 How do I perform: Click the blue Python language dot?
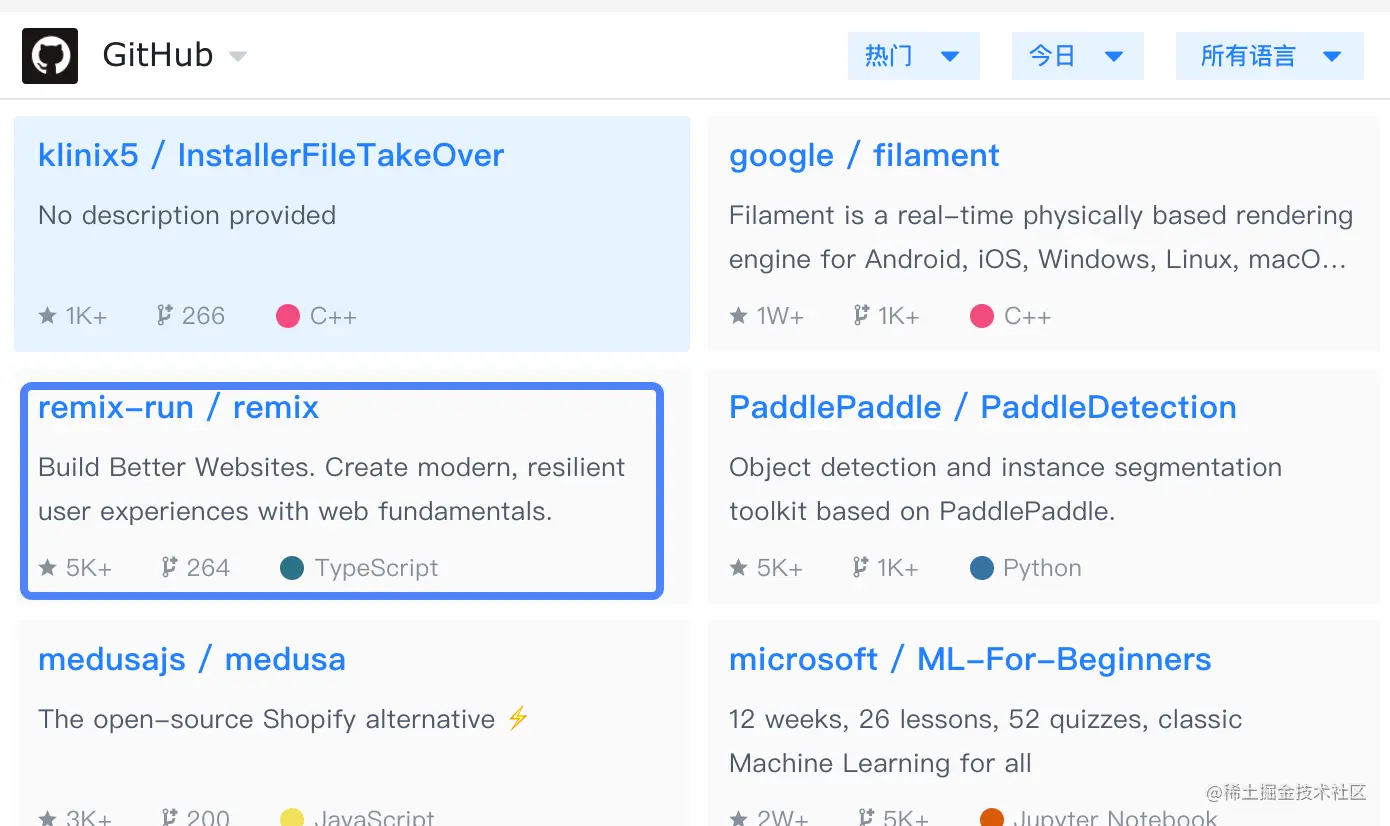[982, 568]
